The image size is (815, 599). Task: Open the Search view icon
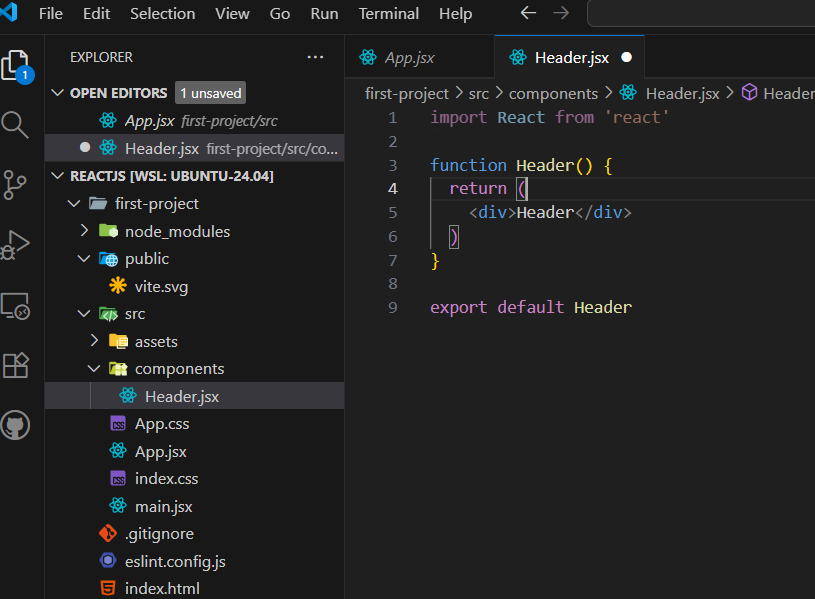pos(16,125)
